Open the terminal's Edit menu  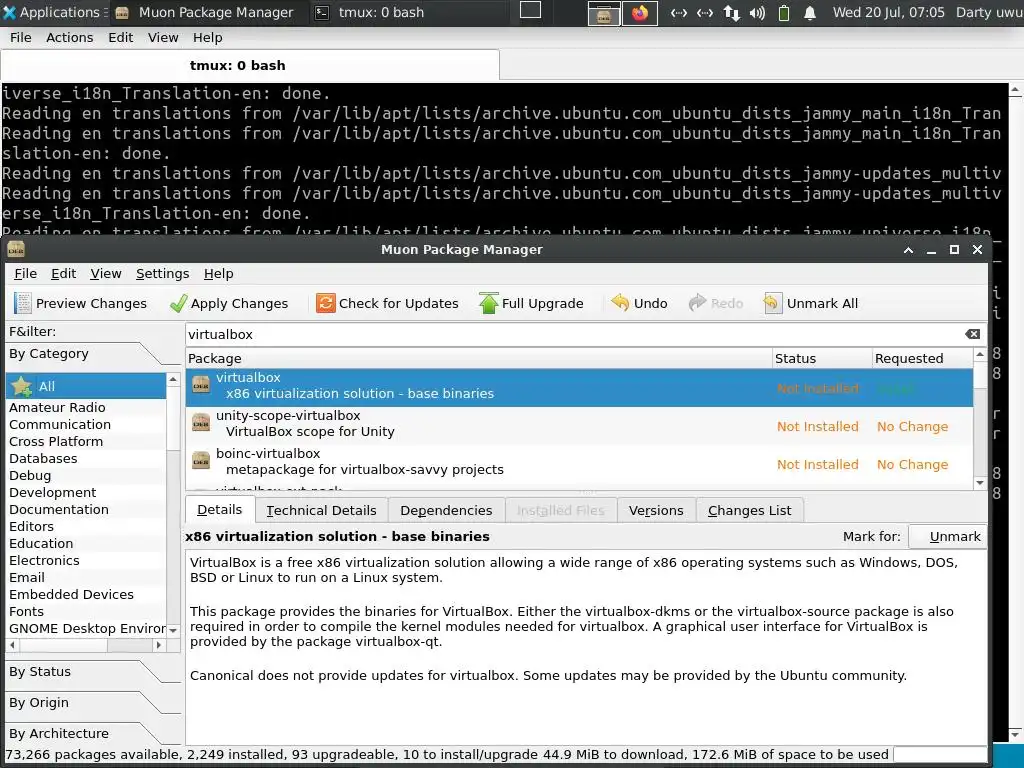tap(120, 37)
